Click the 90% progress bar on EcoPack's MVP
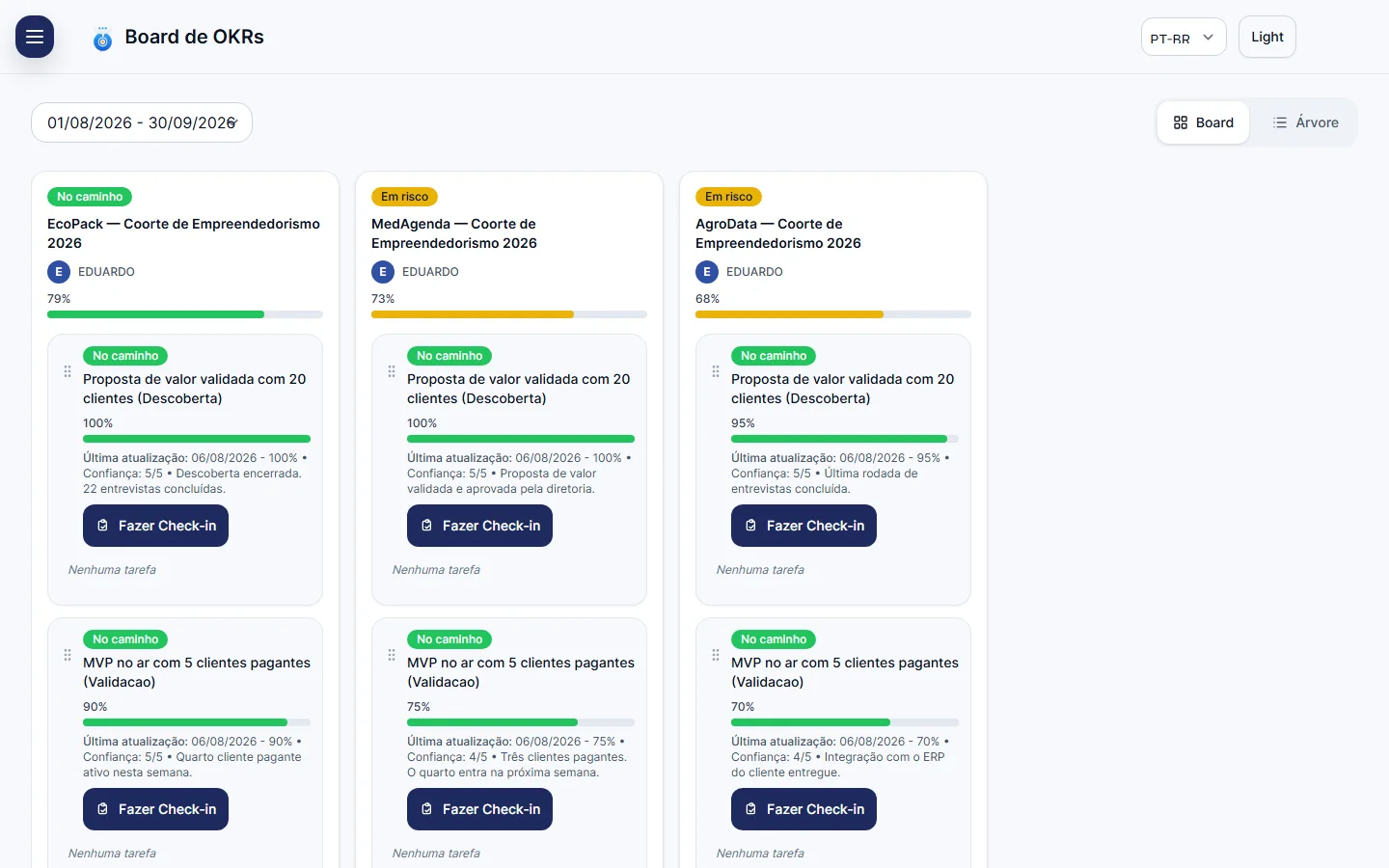 pos(197,722)
